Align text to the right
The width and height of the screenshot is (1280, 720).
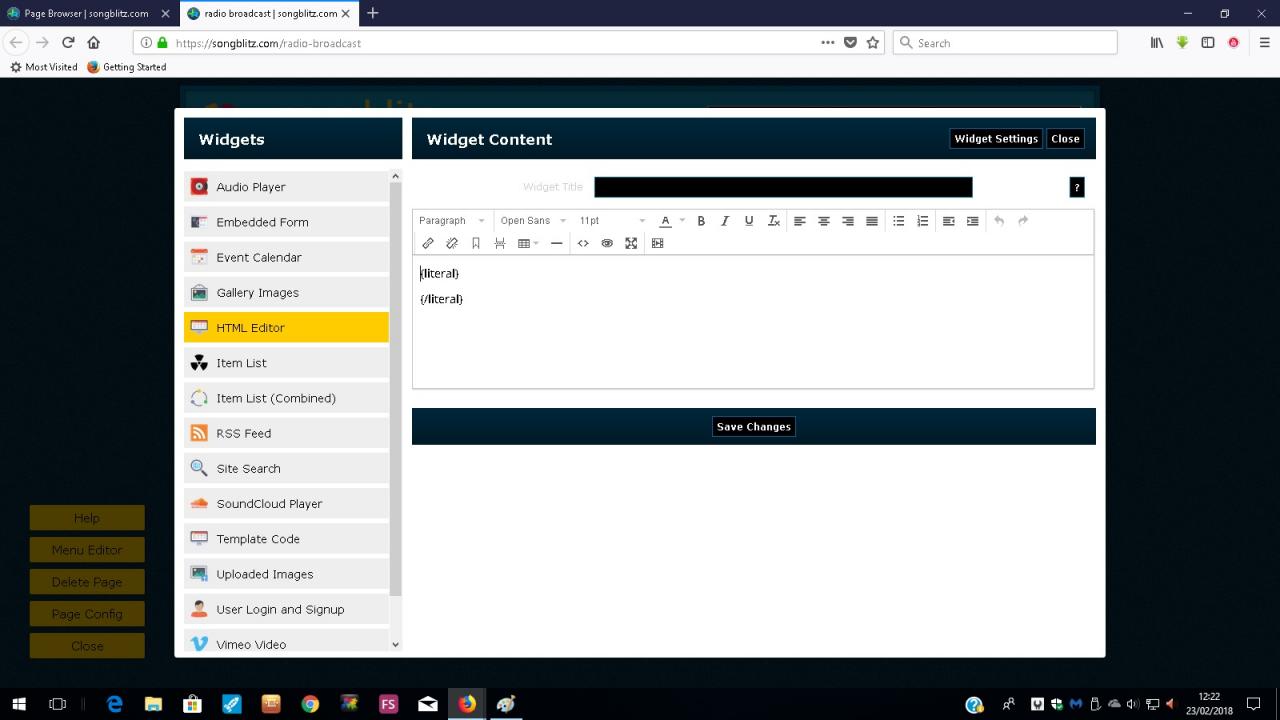[x=848, y=221]
